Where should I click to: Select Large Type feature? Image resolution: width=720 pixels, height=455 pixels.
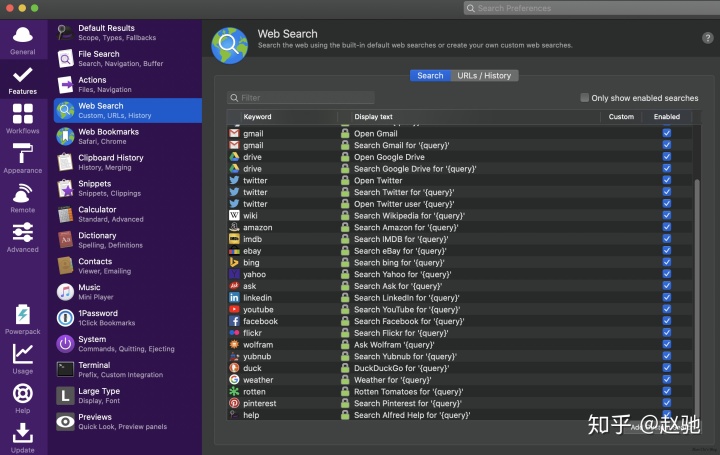(x=128, y=396)
